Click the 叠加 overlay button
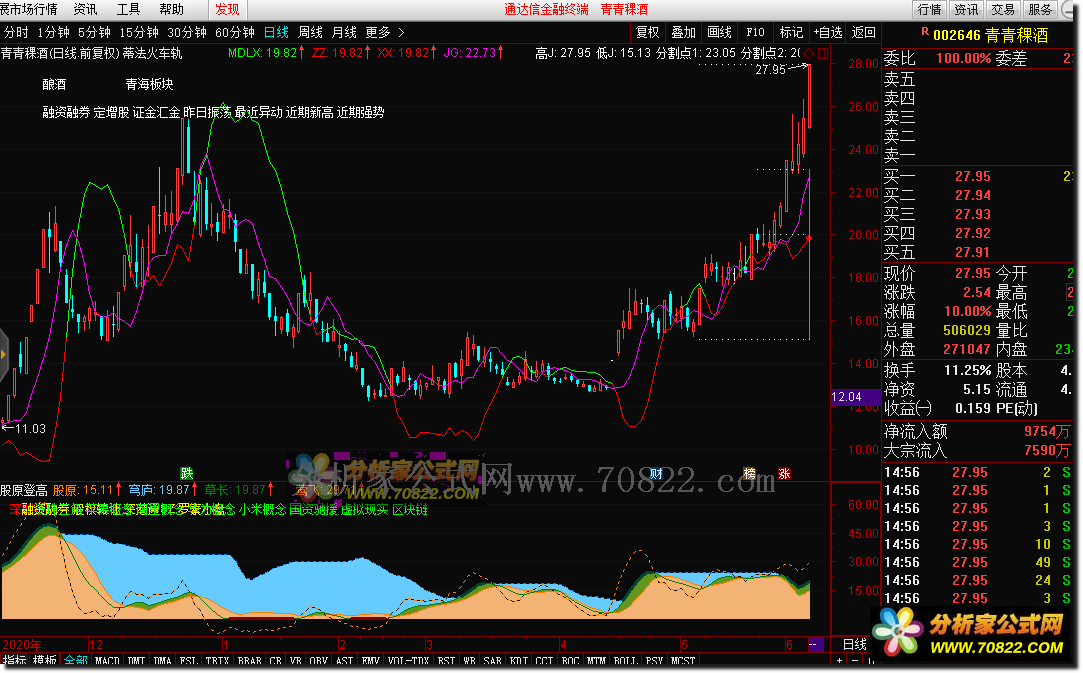The width and height of the screenshot is (1083, 673). coord(683,32)
